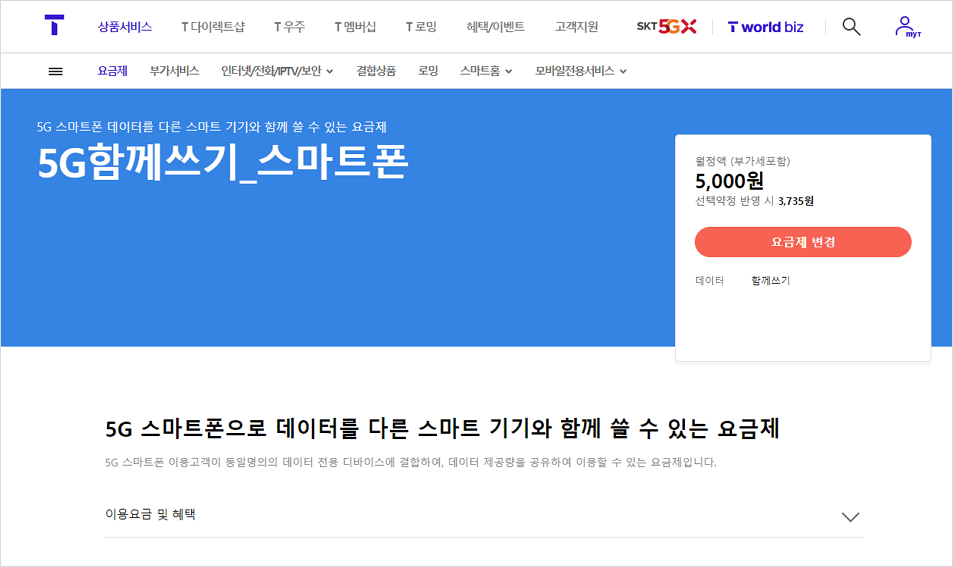This screenshot has width=953, height=567.
Task: Select the 부가서비스 sub-tab
Action: pos(174,71)
